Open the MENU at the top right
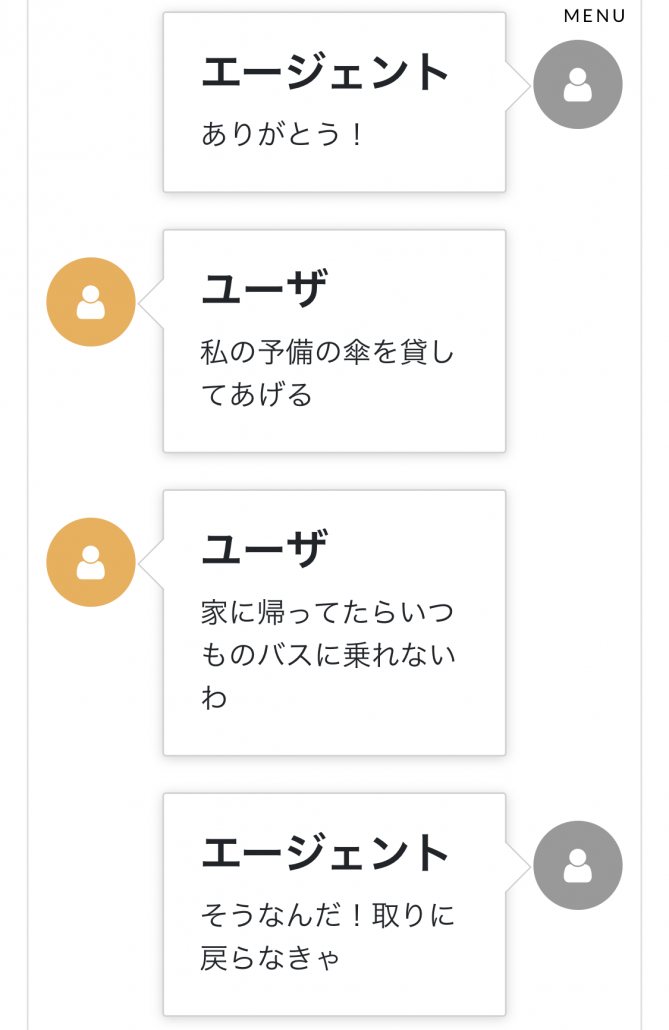The width and height of the screenshot is (669, 1030). pos(594,16)
